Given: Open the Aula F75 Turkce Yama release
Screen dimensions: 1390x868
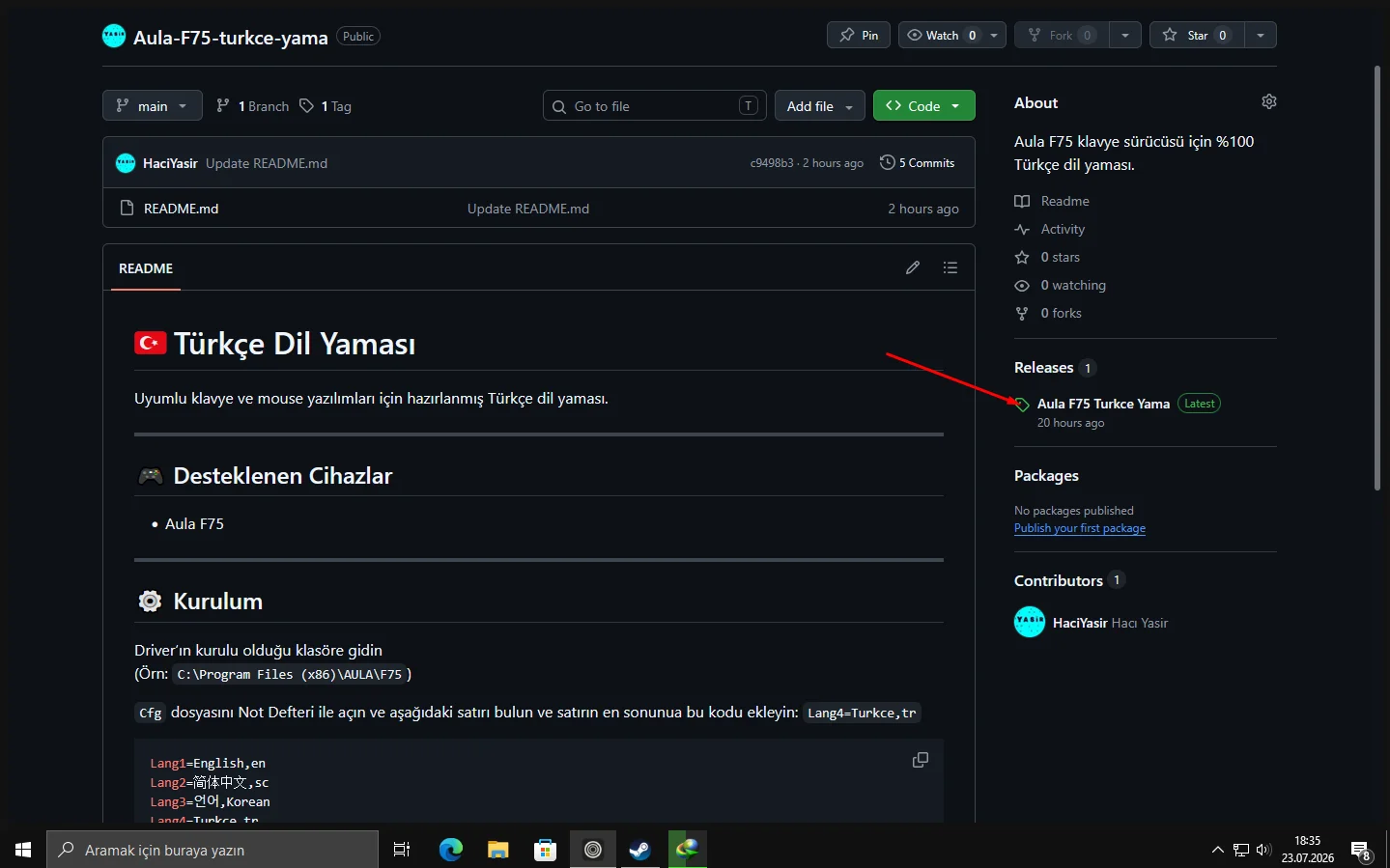Looking at the screenshot, I should [1103, 404].
